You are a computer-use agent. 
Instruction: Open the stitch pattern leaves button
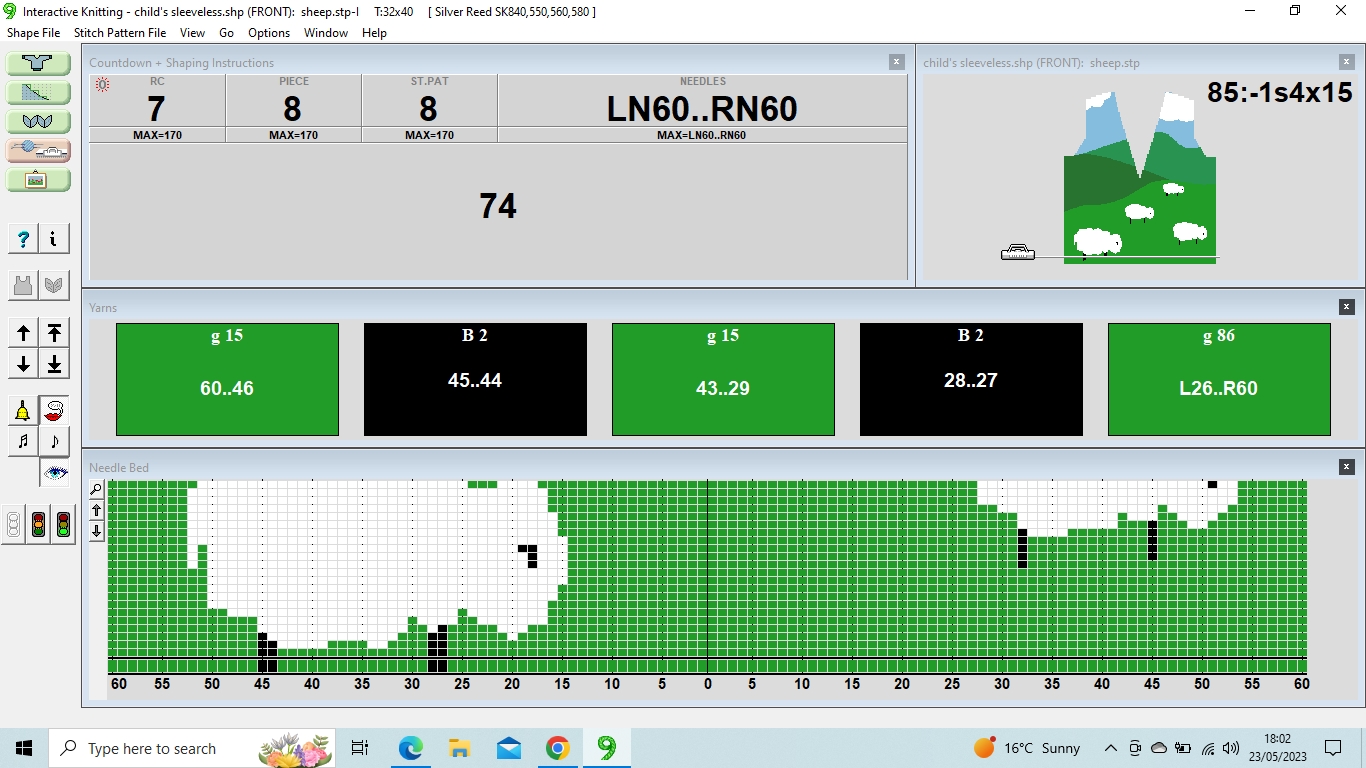(x=38, y=122)
